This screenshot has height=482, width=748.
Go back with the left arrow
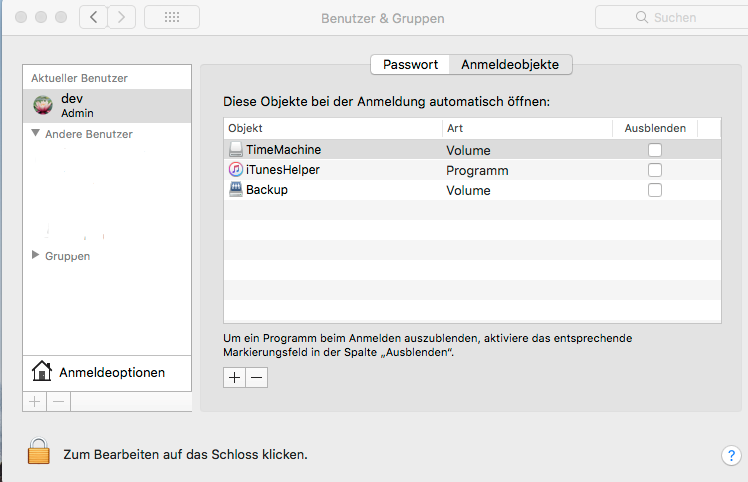pyautogui.click(x=93, y=17)
